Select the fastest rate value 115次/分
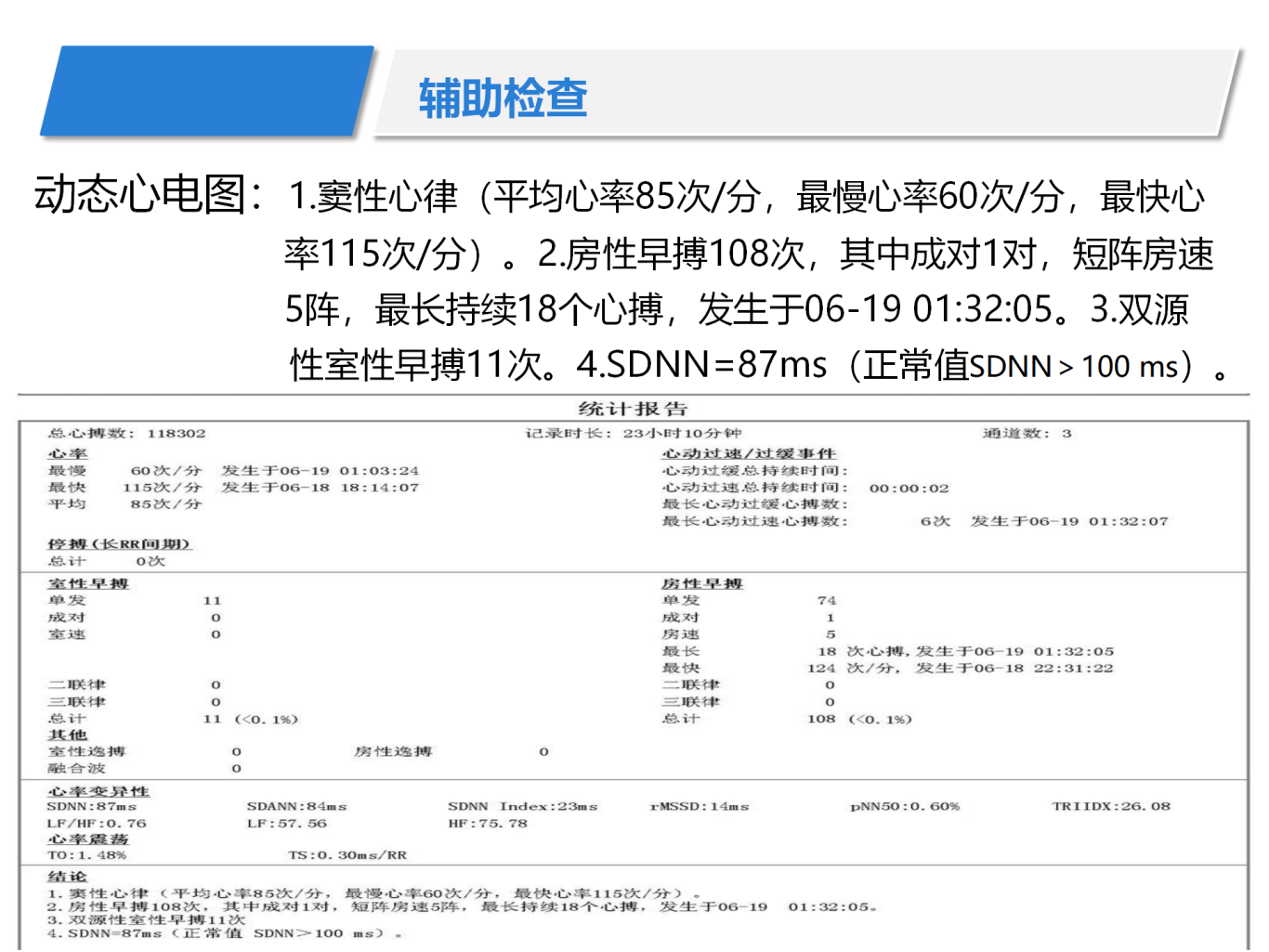The height and width of the screenshot is (952, 1269). [x=163, y=488]
